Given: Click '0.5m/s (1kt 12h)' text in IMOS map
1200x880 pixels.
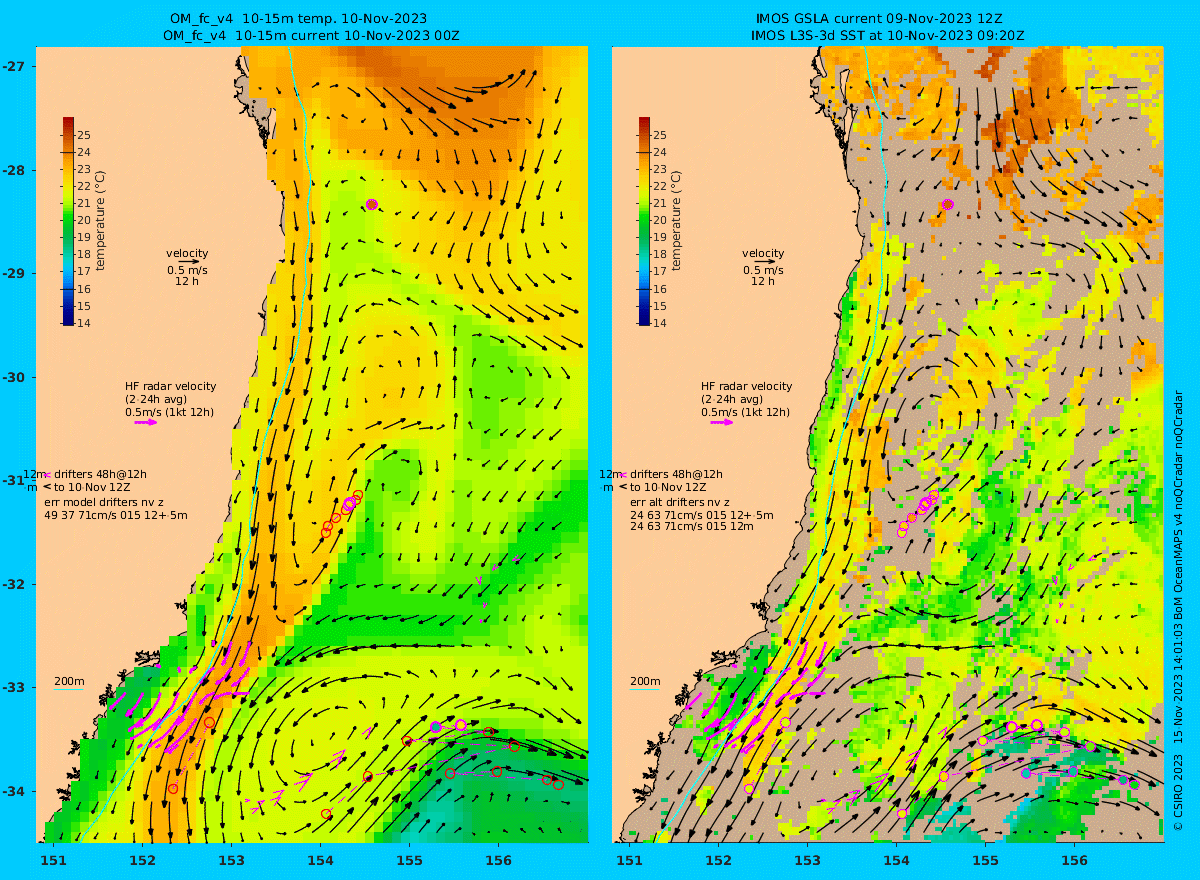Looking at the screenshot, I should pos(746,412).
